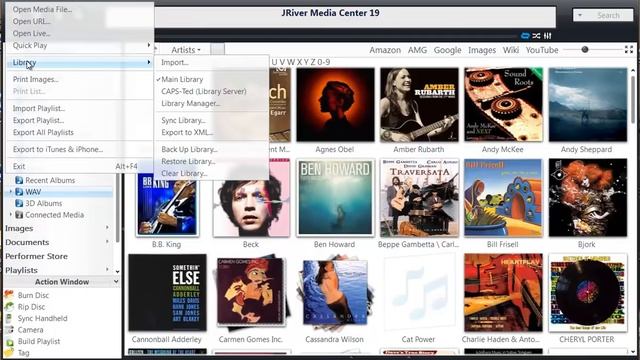This screenshot has height=360, width=640.
Task: Open the DSP equalizer icon
Action: click(548, 36)
